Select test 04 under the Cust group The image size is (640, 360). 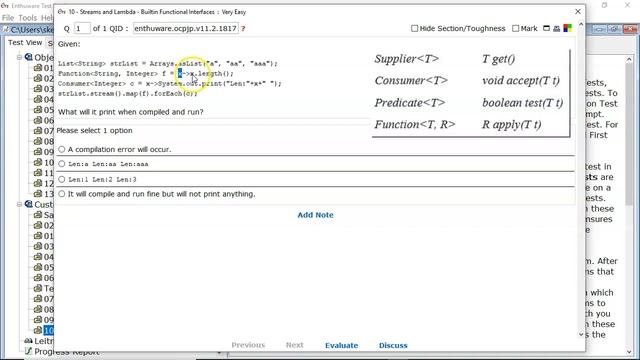click(x=44, y=257)
